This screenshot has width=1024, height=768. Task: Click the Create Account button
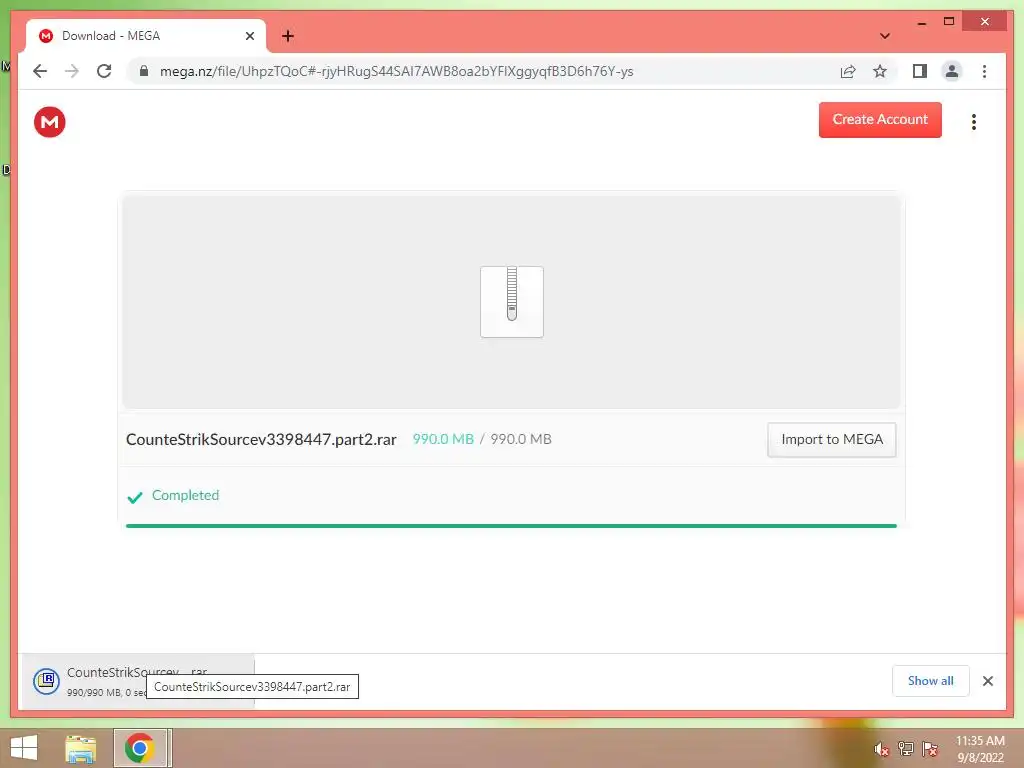pos(880,120)
